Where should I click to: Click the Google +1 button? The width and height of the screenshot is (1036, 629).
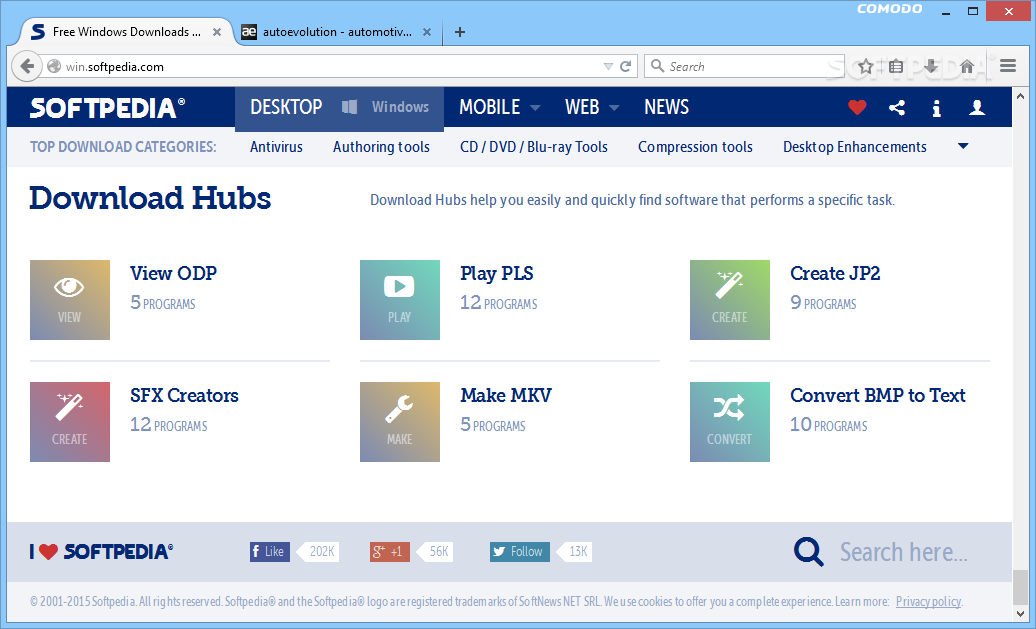pos(390,552)
